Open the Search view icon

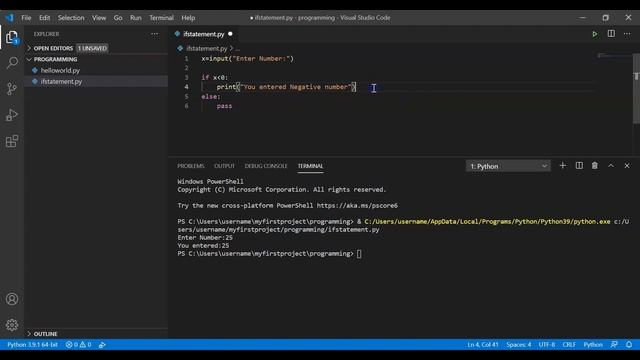[12, 62]
